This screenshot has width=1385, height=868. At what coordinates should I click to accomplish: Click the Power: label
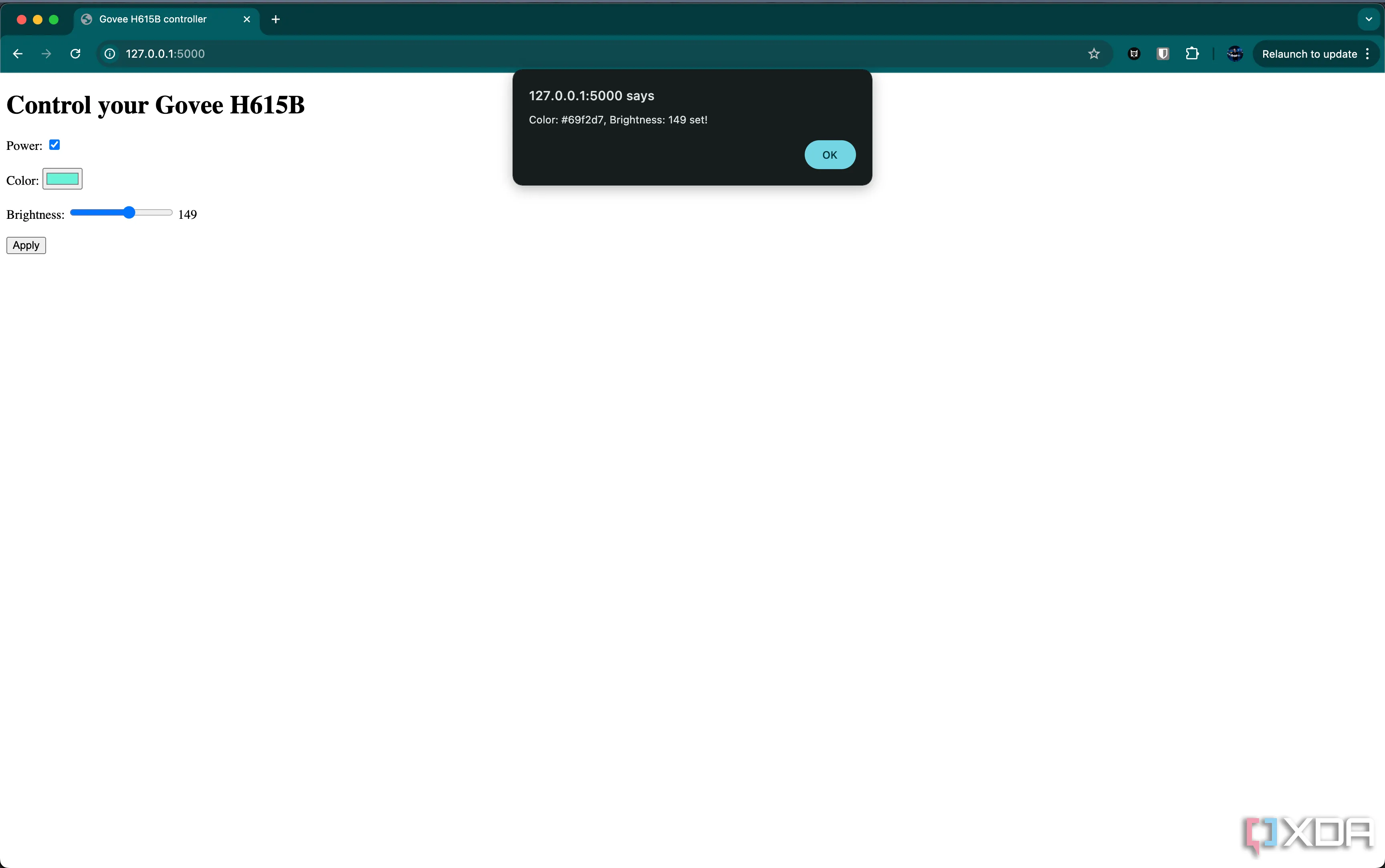(x=24, y=146)
